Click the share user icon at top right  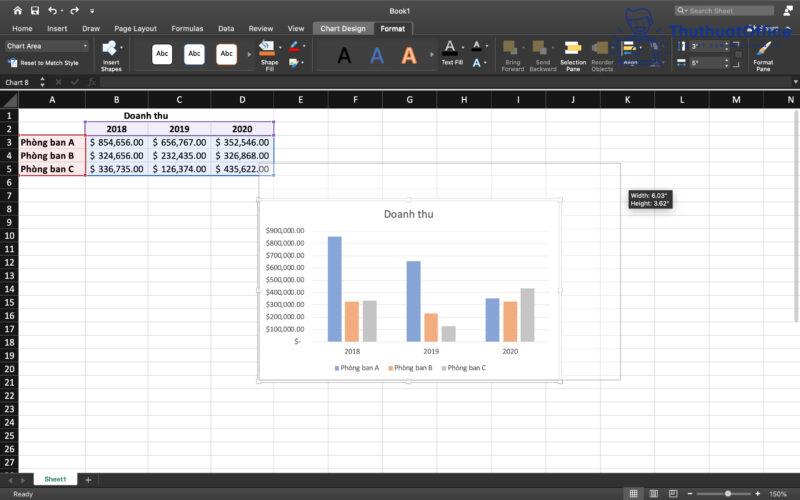coord(788,11)
